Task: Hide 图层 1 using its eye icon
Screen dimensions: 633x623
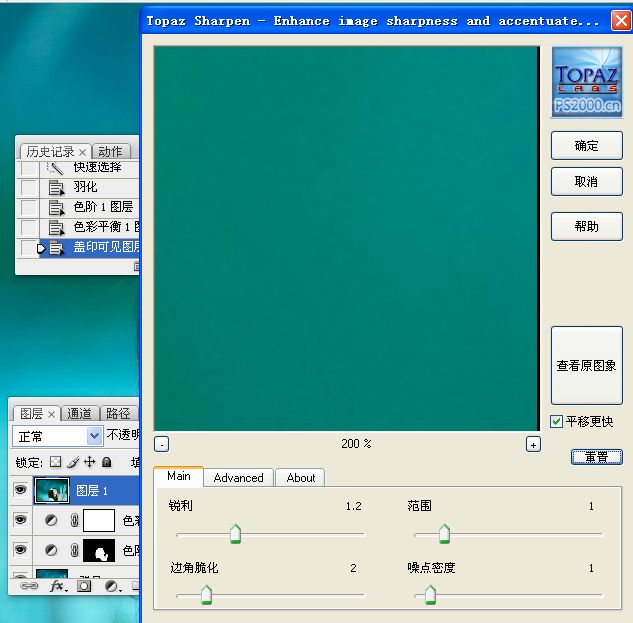Action: tap(20, 490)
